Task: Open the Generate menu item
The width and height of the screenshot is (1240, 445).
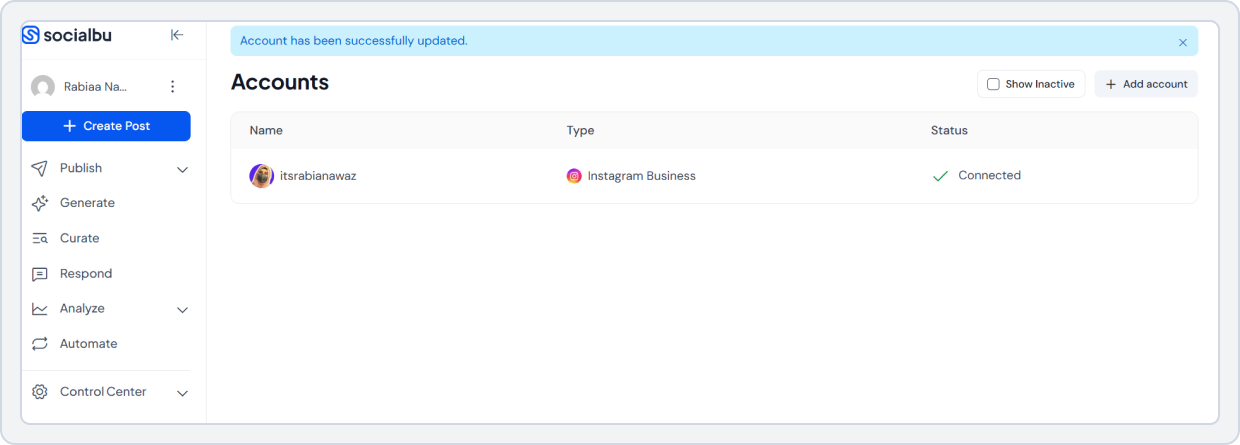Action: pos(87,203)
